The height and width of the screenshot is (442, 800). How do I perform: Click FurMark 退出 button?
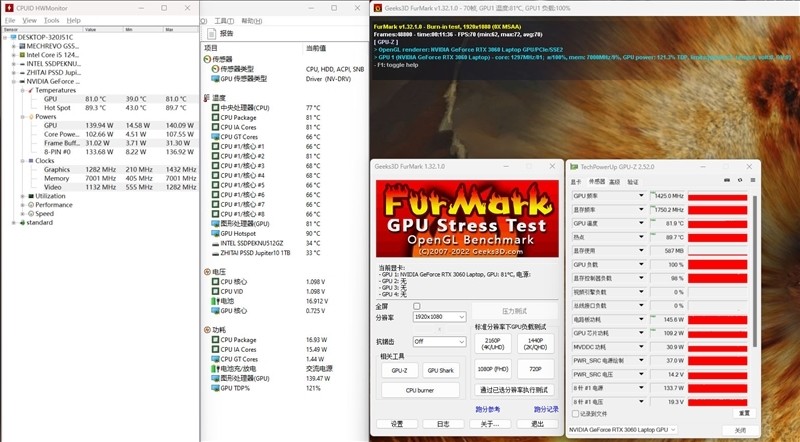pyautogui.click(x=537, y=424)
